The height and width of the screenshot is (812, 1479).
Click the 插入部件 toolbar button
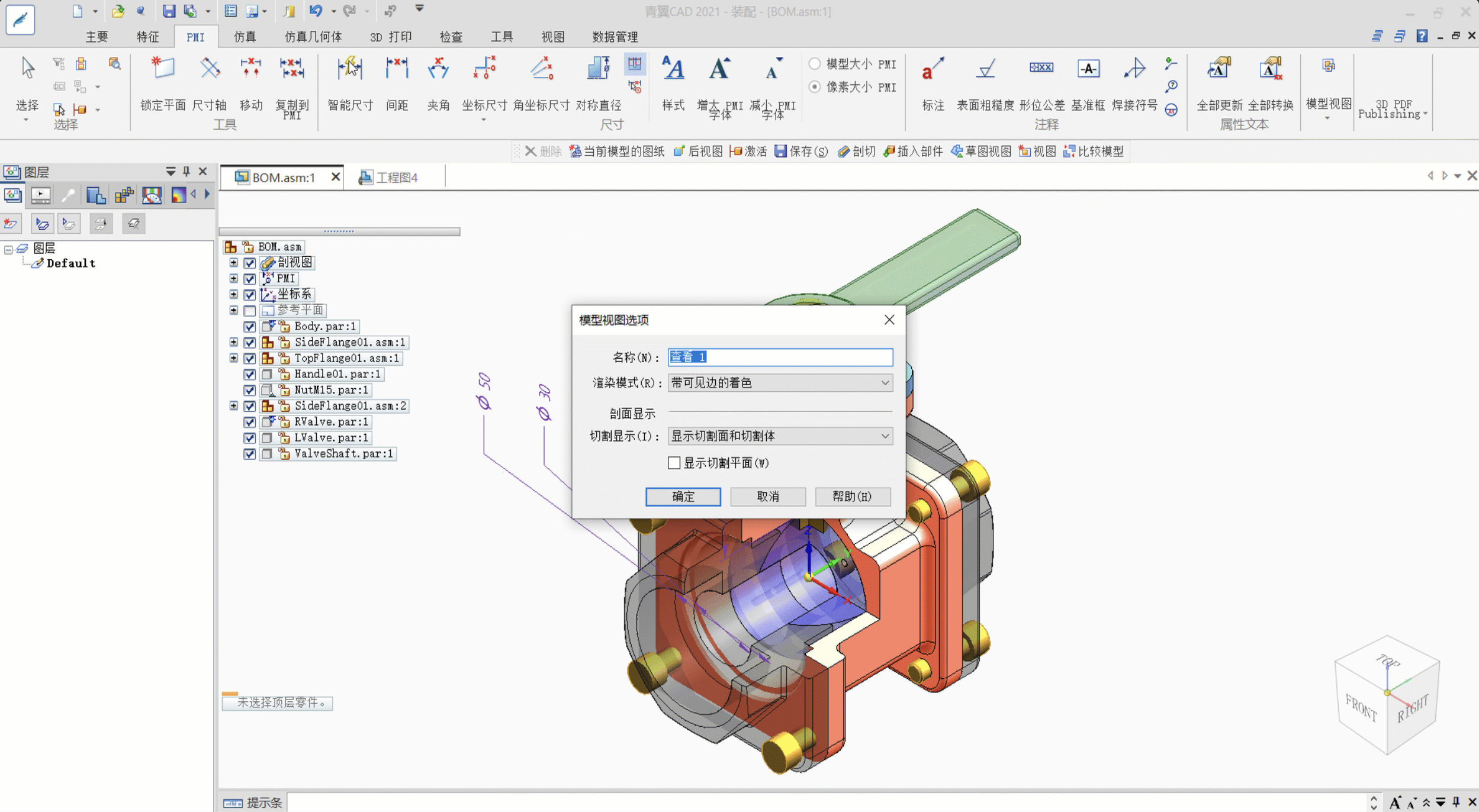click(912, 152)
